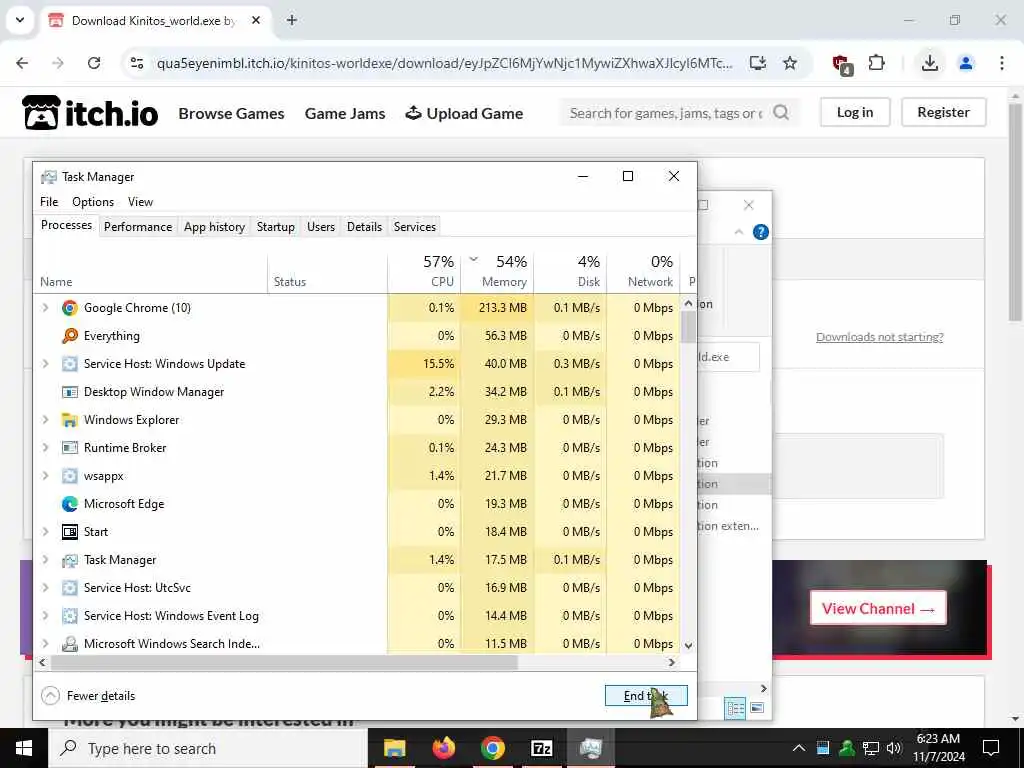
Task: Click the Downloads not starting? link
Action: point(880,337)
